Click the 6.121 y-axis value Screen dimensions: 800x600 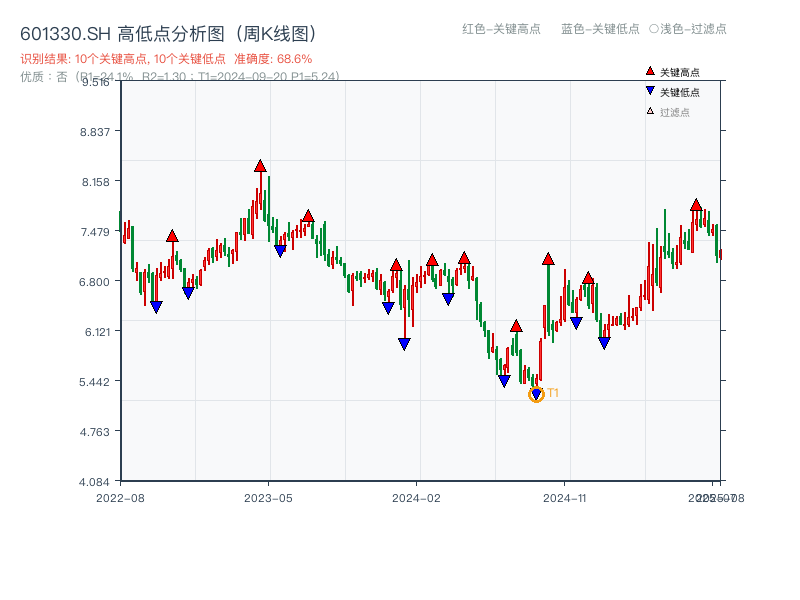point(97,332)
